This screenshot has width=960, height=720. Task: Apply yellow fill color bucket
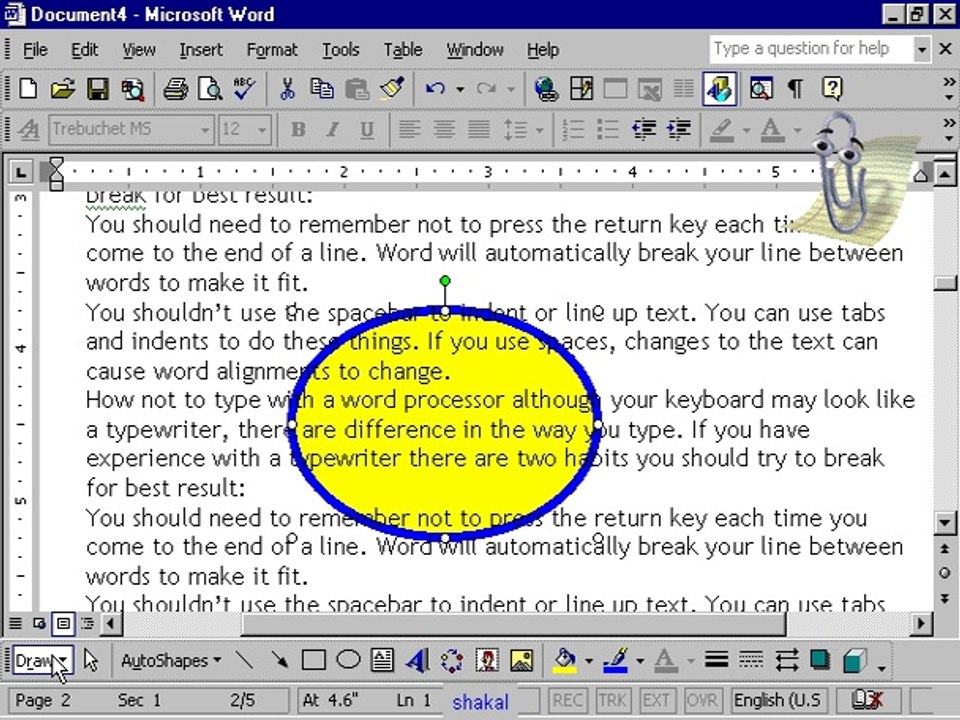565,661
